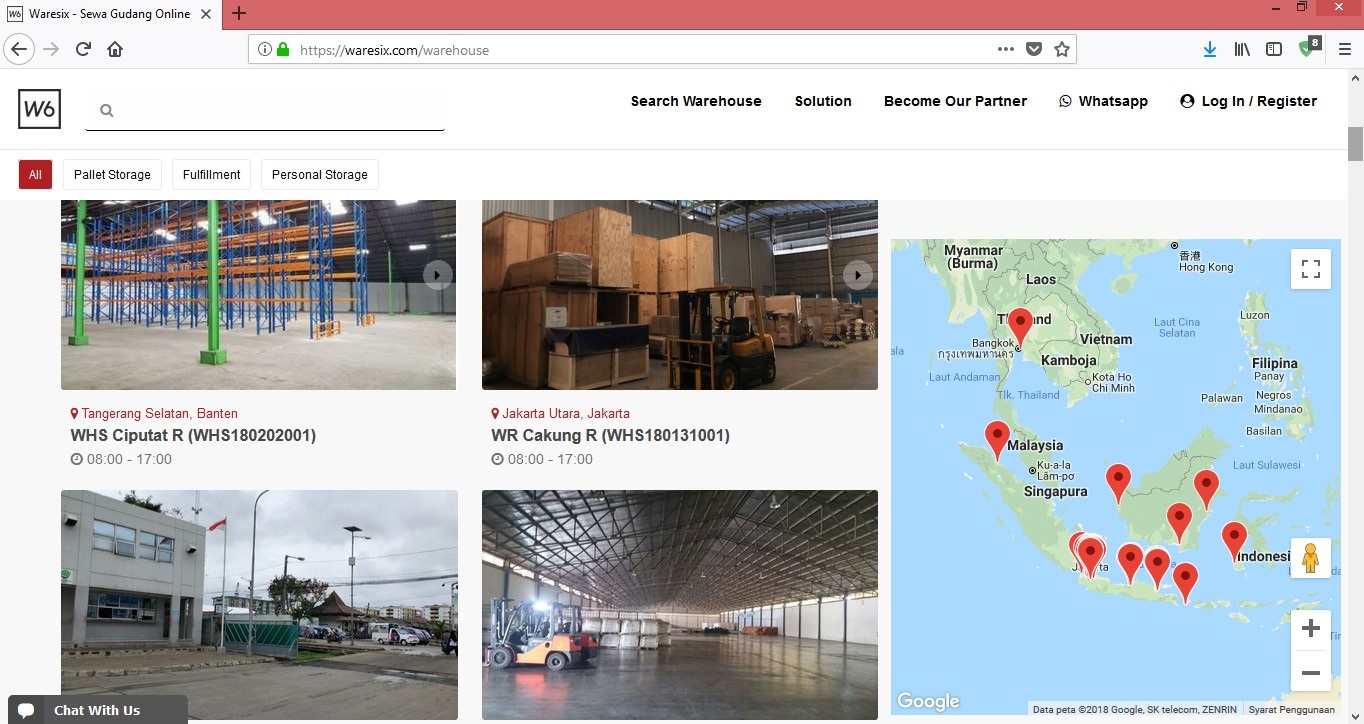The width and height of the screenshot is (1364, 724).
Task: Click the W6 Waresix logo
Action: (x=39, y=109)
